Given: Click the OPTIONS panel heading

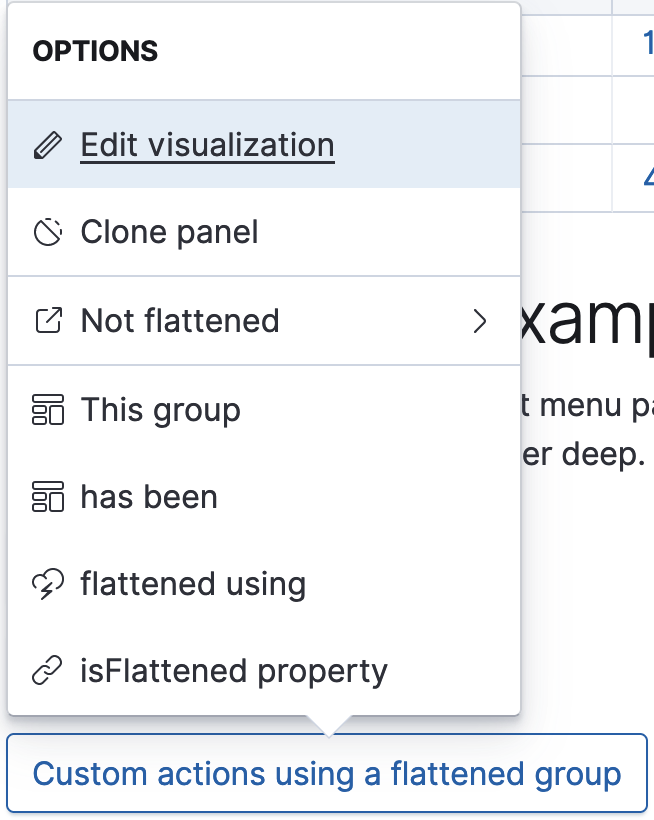Looking at the screenshot, I should click(x=96, y=50).
